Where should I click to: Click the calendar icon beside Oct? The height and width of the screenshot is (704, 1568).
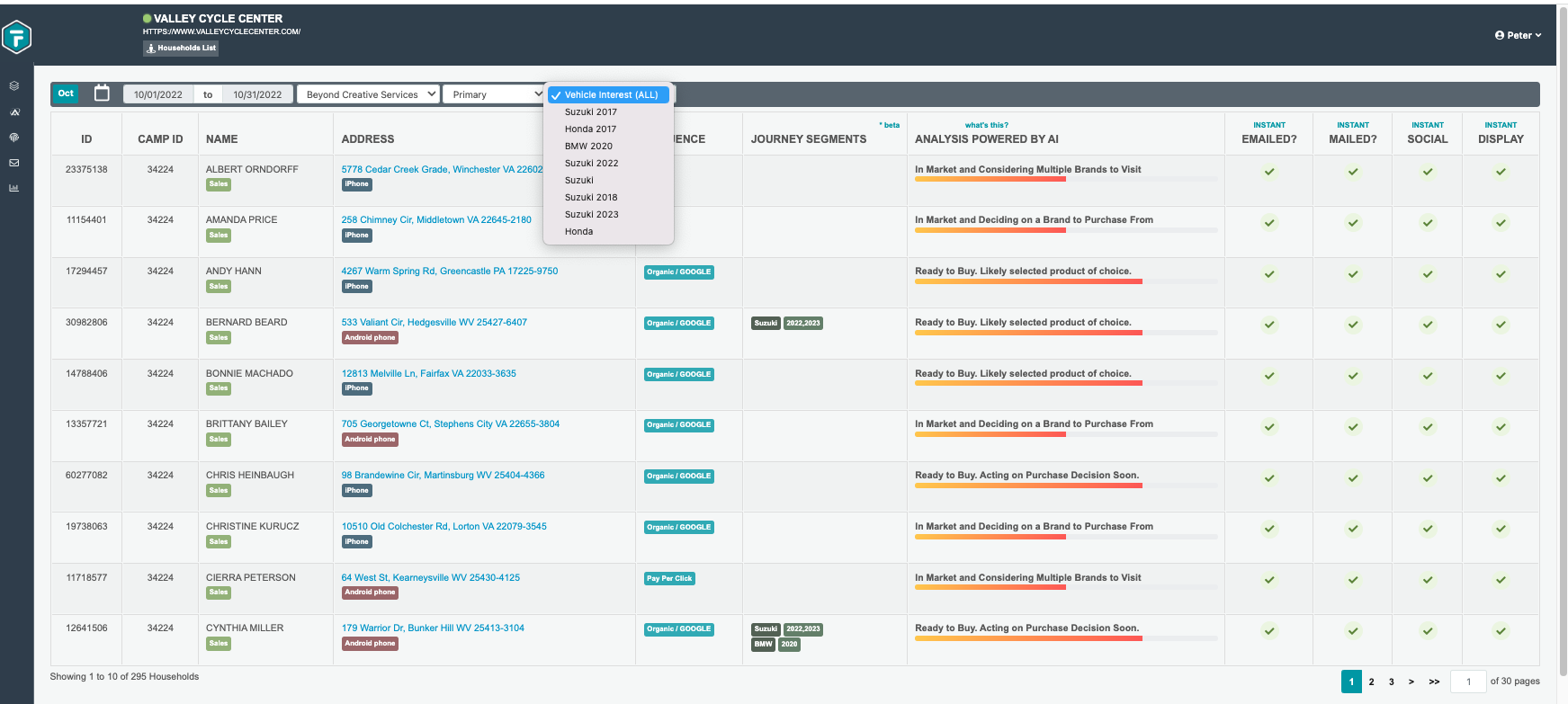[102, 94]
